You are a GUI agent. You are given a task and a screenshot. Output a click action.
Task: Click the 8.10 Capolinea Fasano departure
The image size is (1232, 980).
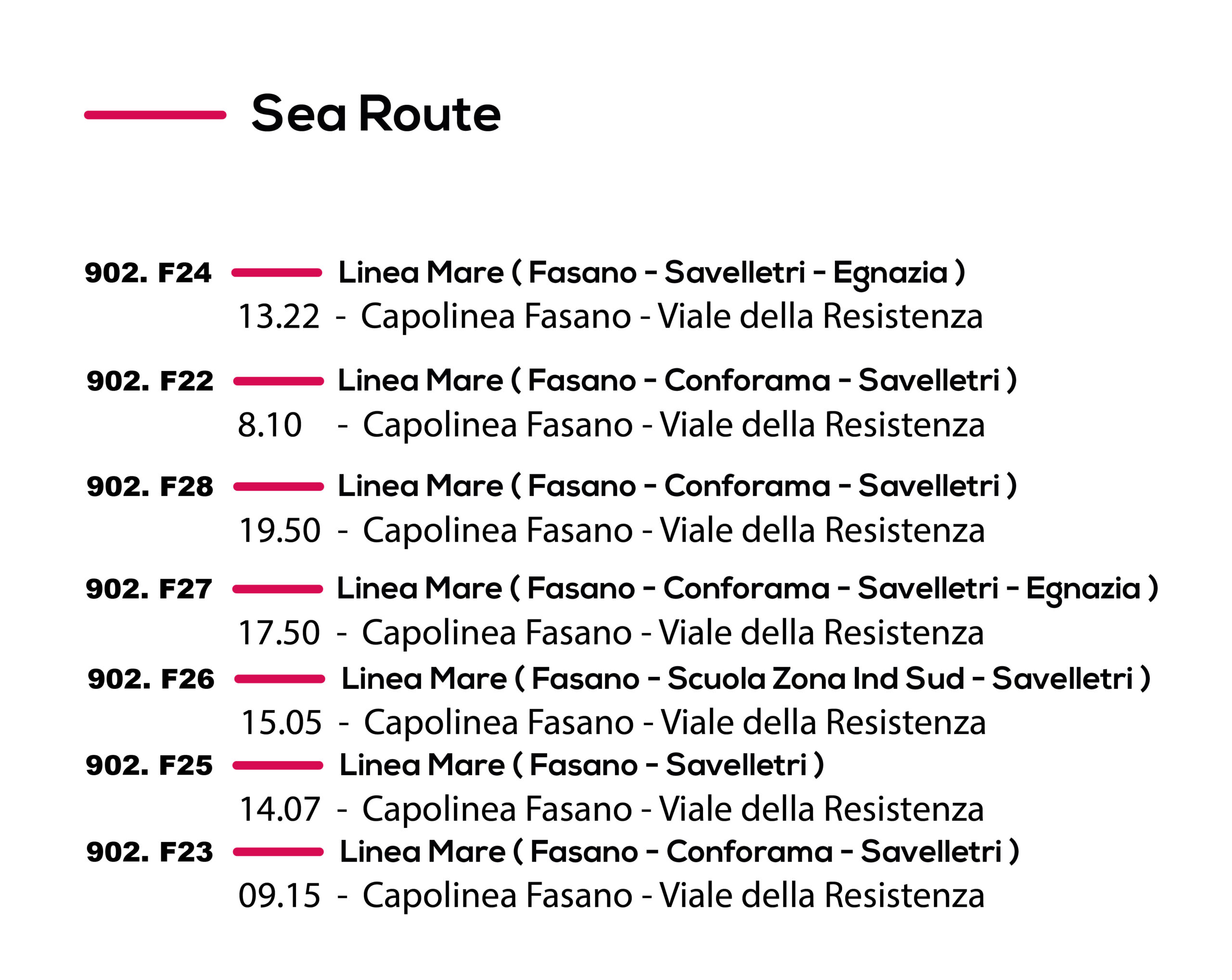(612, 425)
